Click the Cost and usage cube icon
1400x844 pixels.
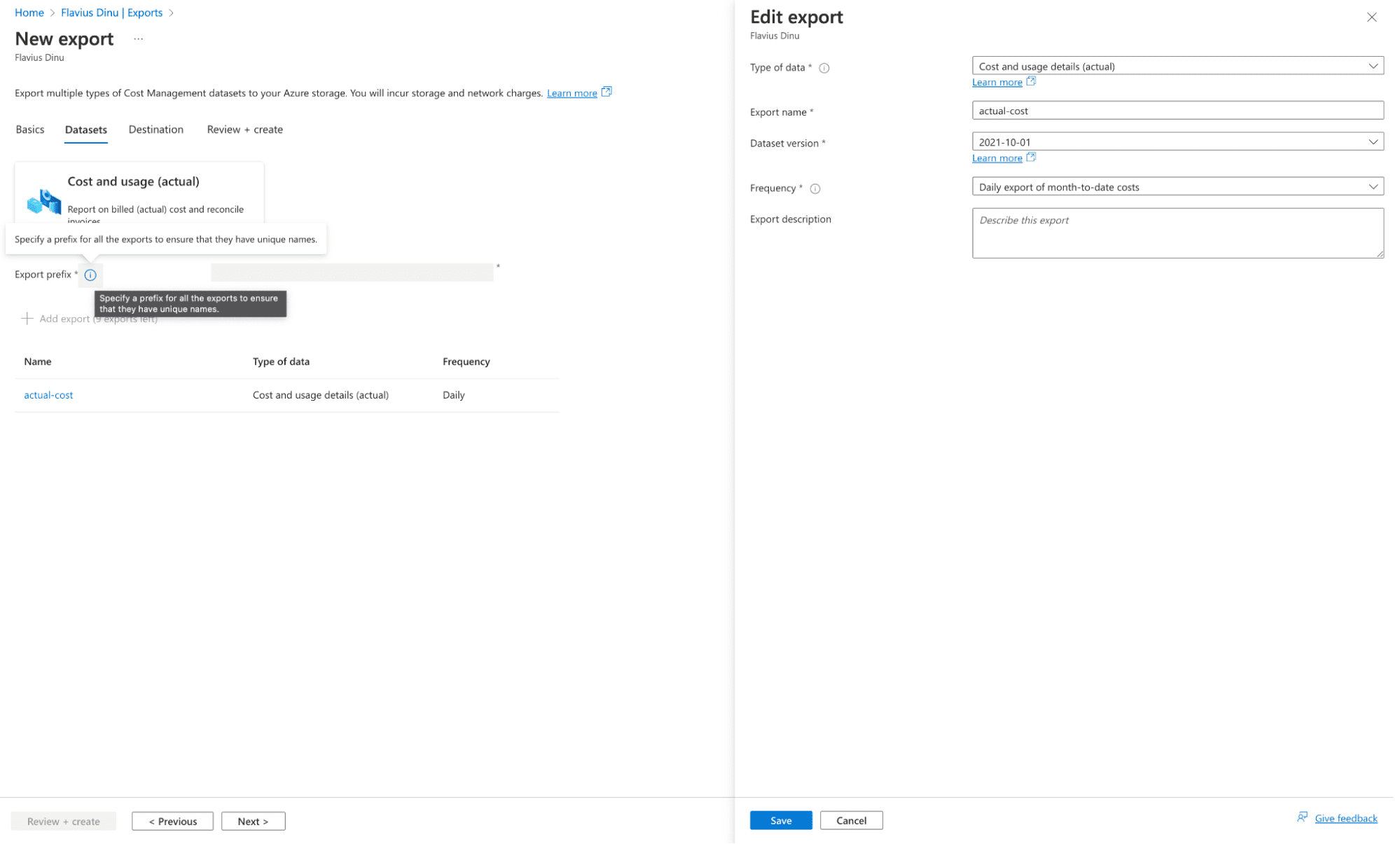click(x=44, y=202)
